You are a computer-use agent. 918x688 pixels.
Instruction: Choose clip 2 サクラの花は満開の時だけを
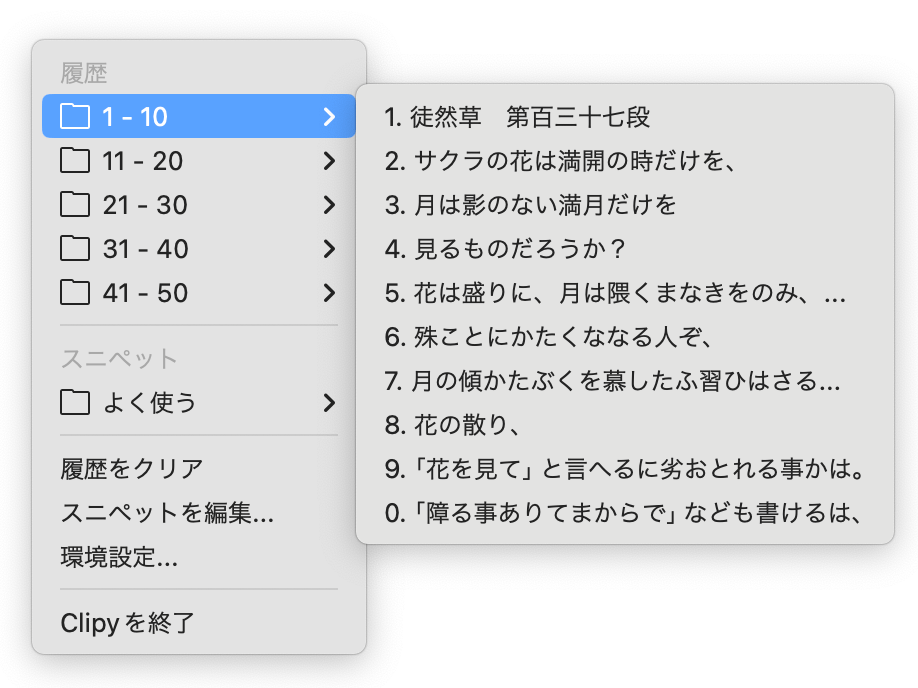[561, 161]
